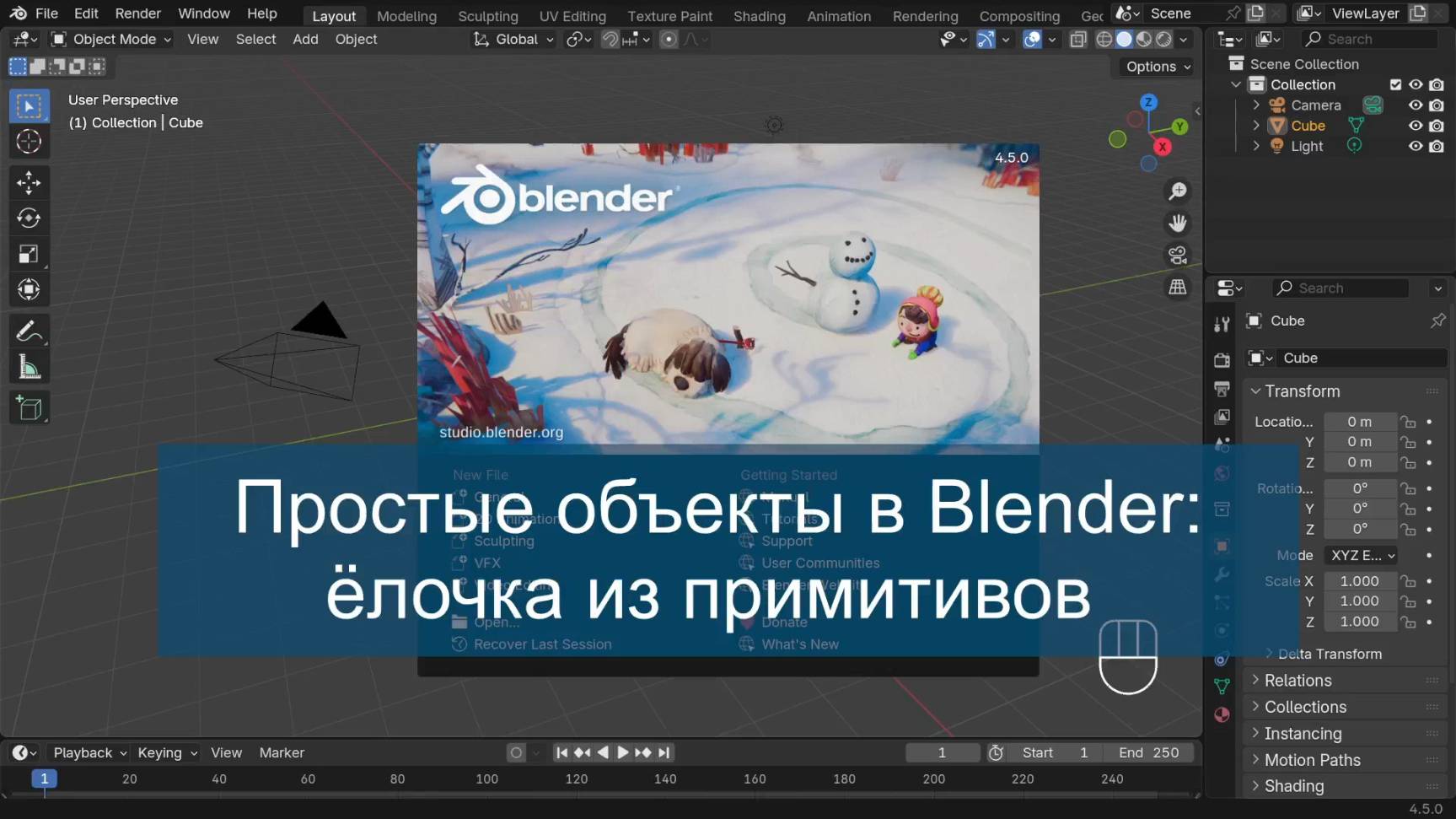Open the Rotation Mode XYZ Euler dropdown
This screenshot has width=1456, height=819.
tap(1360, 555)
